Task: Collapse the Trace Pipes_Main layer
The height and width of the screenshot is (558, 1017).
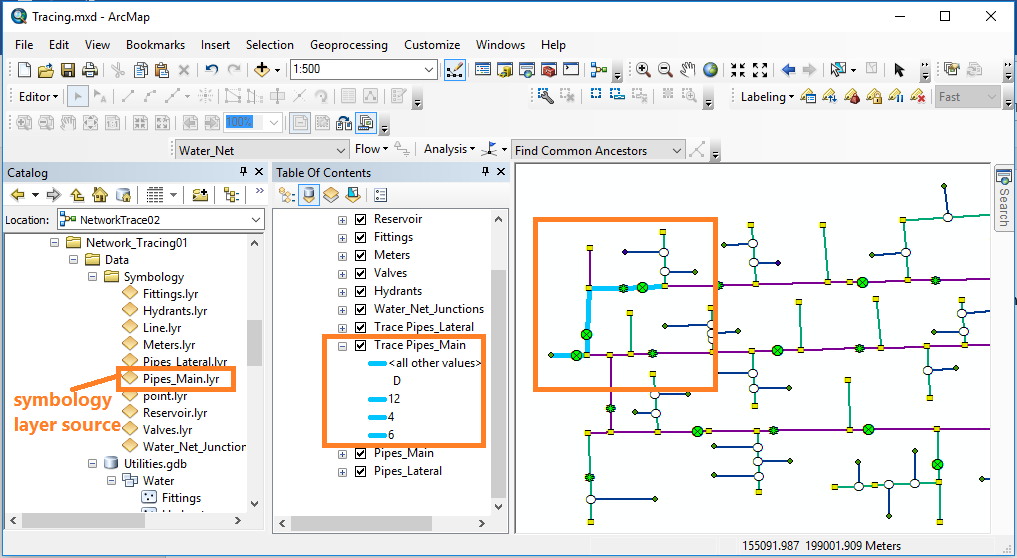Action: coord(342,346)
